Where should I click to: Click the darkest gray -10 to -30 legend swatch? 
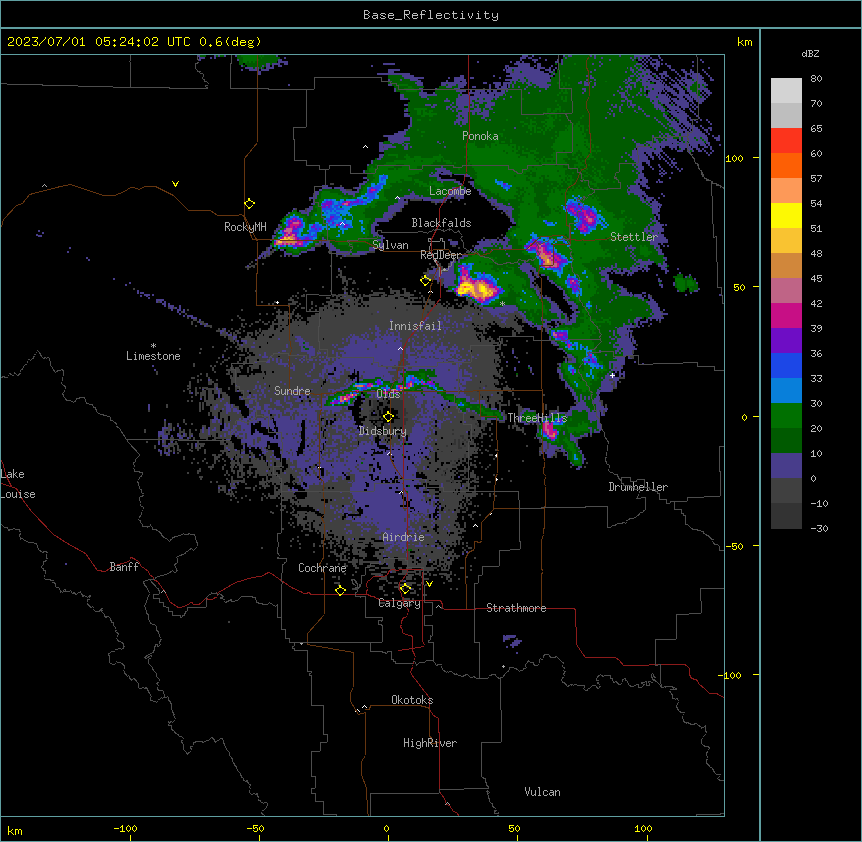pyautogui.click(x=786, y=516)
